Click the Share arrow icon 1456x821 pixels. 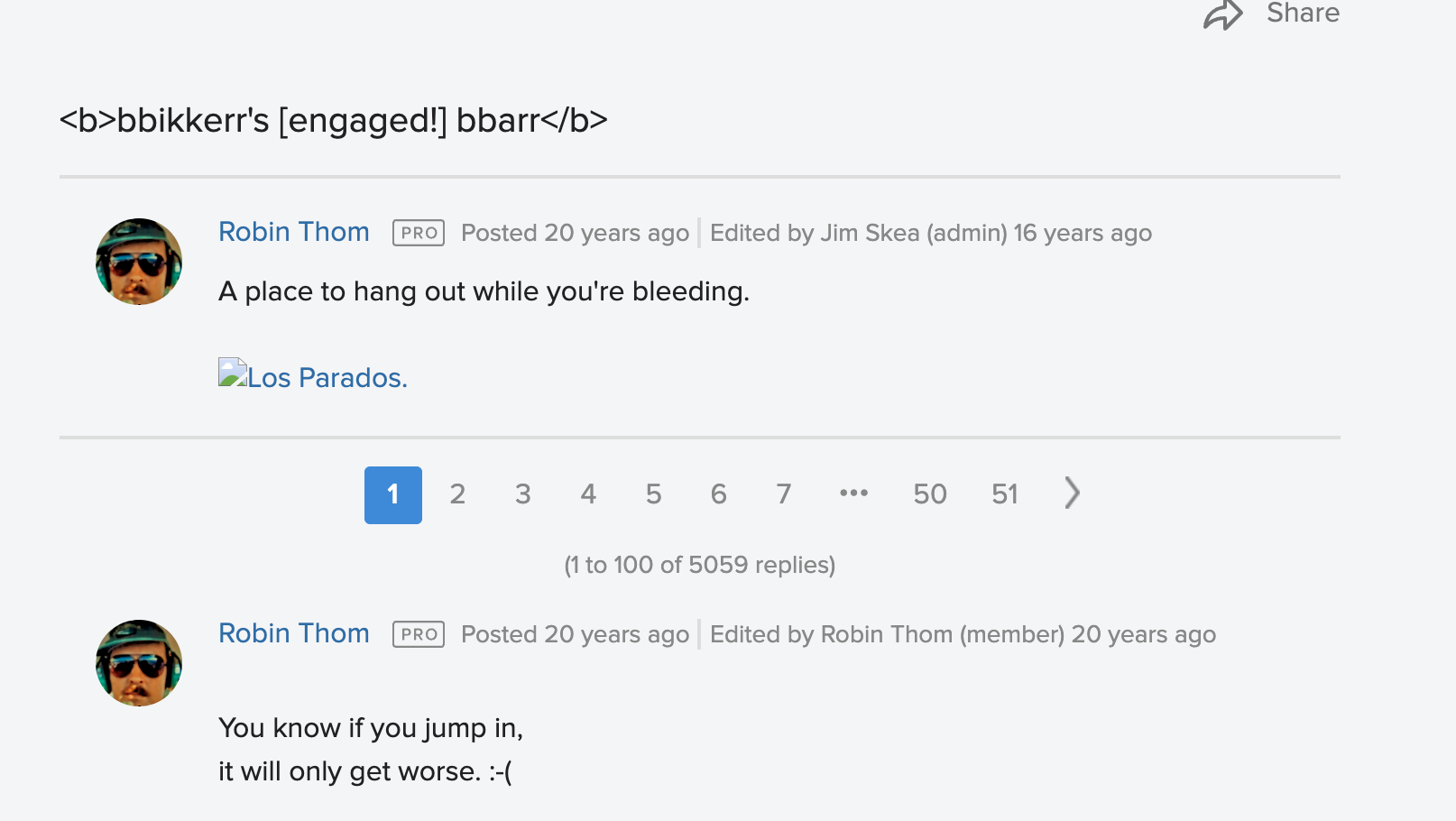tap(1223, 14)
